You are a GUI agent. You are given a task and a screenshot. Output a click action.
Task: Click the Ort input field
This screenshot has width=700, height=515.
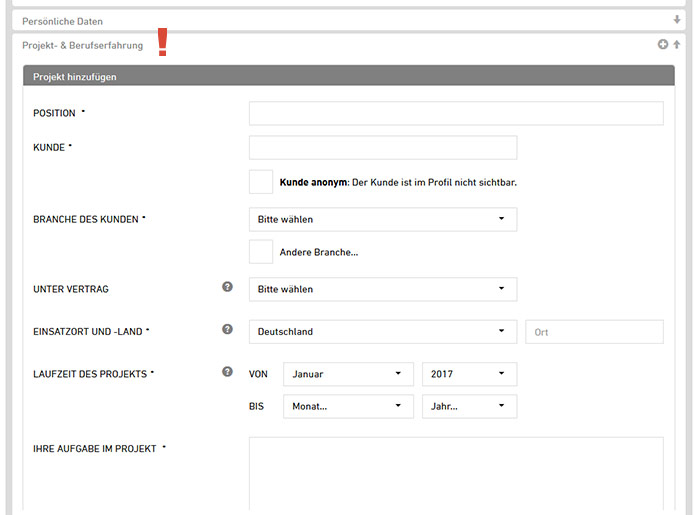tap(594, 332)
